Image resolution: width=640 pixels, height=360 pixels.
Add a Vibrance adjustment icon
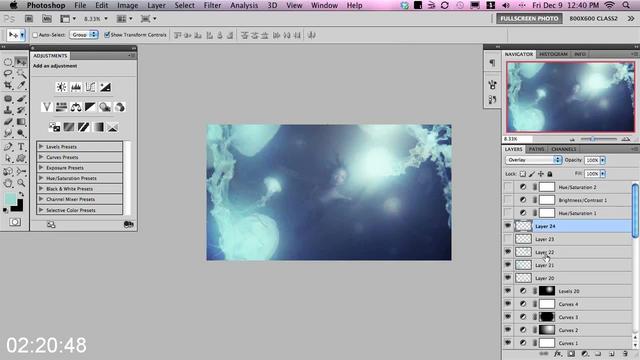47,107
